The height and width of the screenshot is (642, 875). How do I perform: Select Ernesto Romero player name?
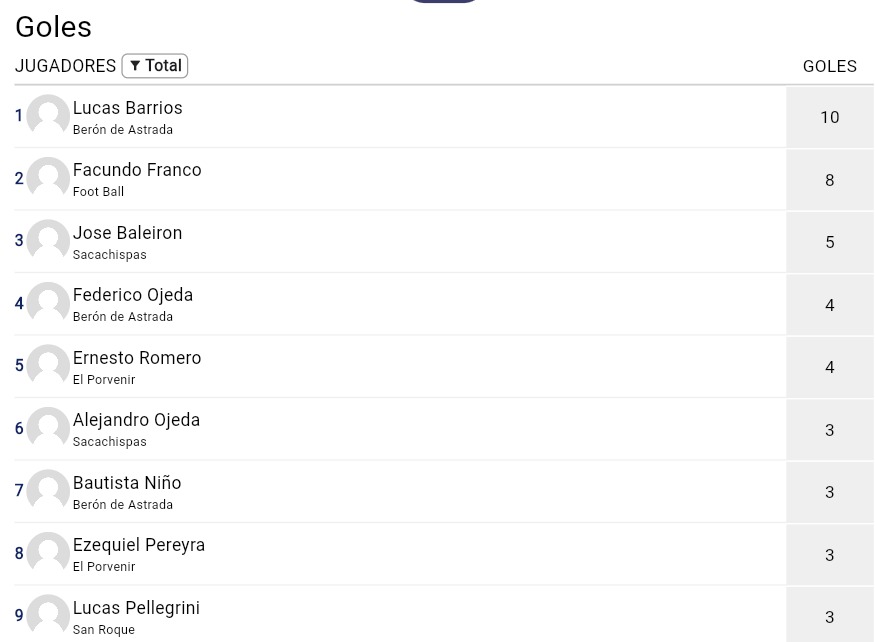pyautogui.click(x=136, y=358)
